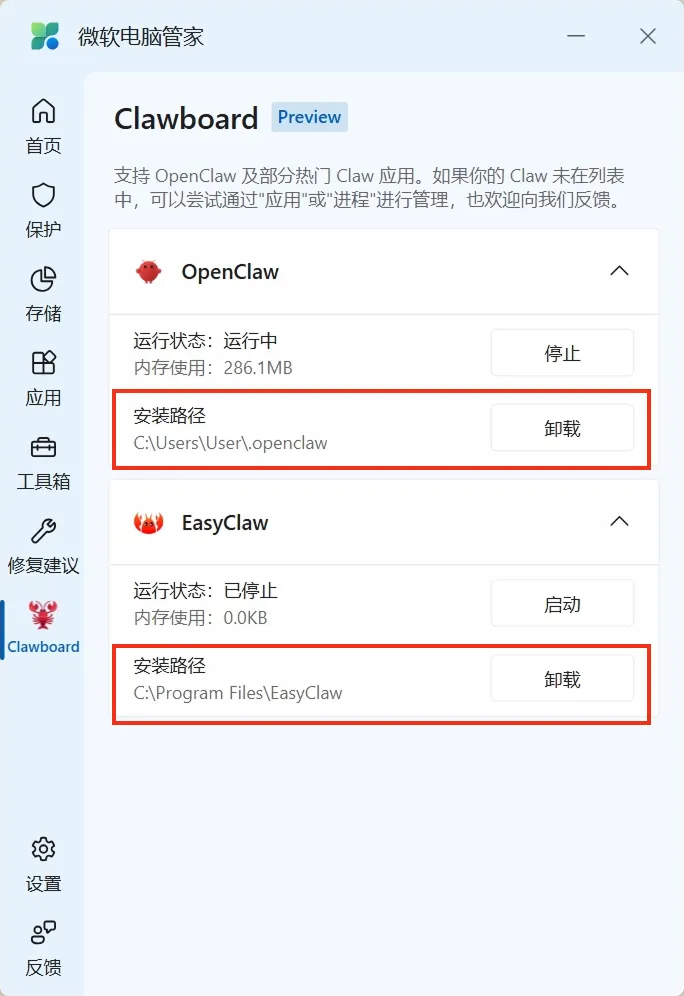Collapse the OpenClaw section chevron
Viewport: 684px width, 996px height.
click(x=619, y=271)
